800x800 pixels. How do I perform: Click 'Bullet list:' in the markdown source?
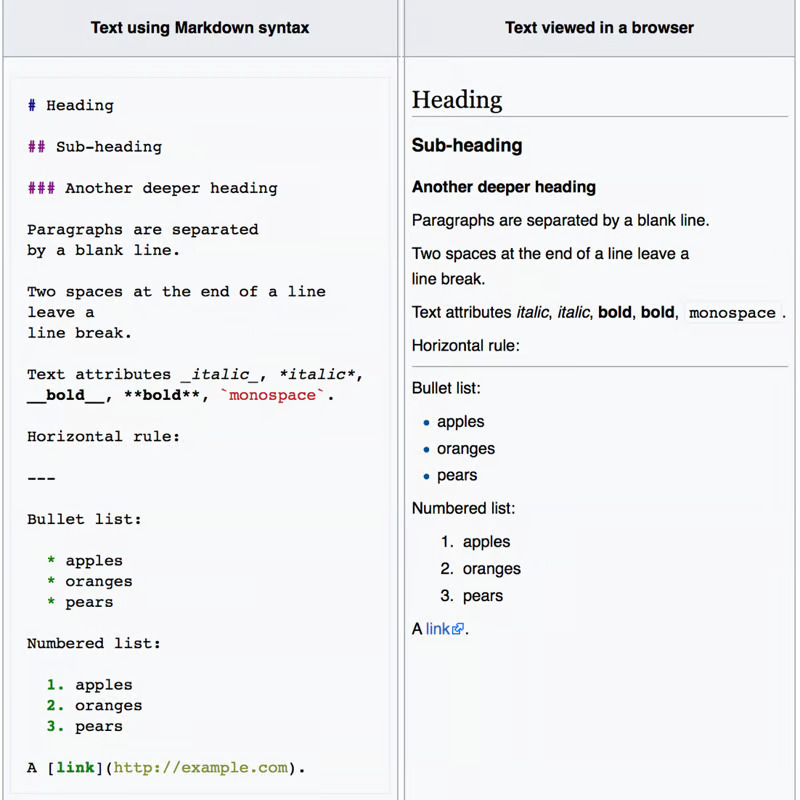pyautogui.click(x=84, y=519)
